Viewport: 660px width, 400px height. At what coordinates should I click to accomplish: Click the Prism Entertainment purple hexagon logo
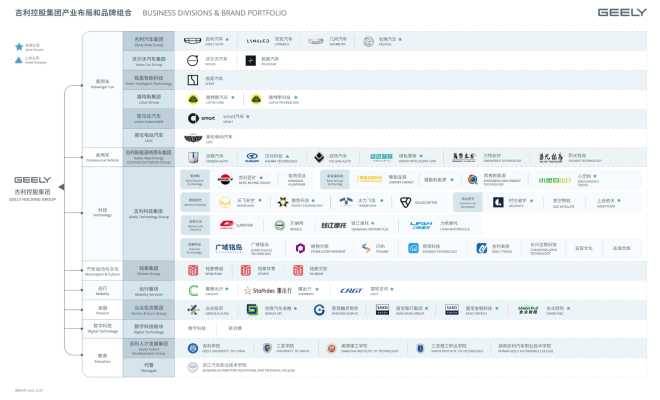click(x=300, y=248)
